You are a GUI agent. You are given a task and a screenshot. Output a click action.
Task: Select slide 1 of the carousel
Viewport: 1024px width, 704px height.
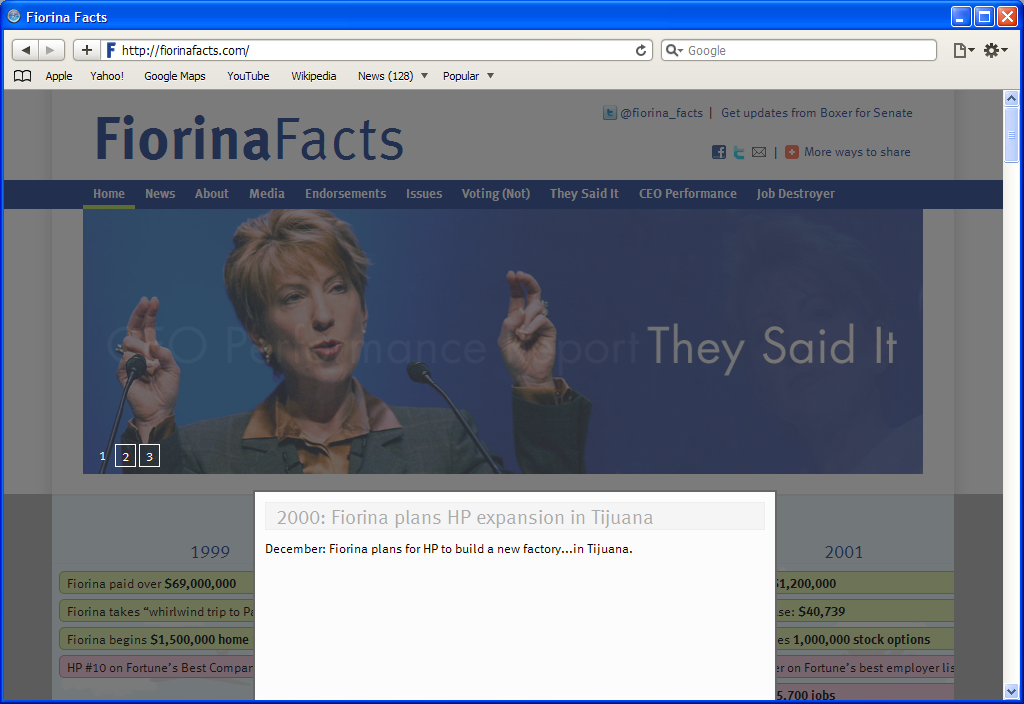coord(102,455)
